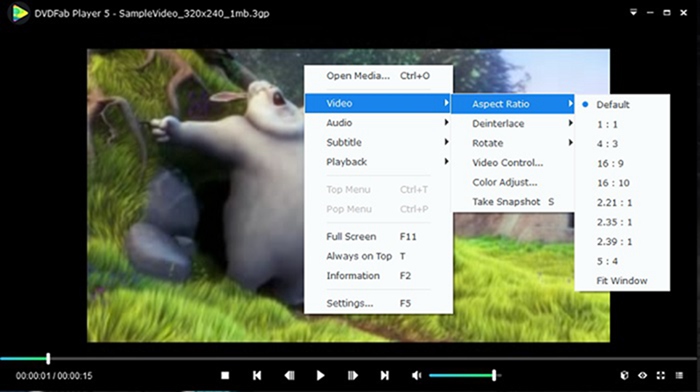Maximize the DVDFab Player window
The width and height of the screenshot is (700, 392).
(667, 13)
